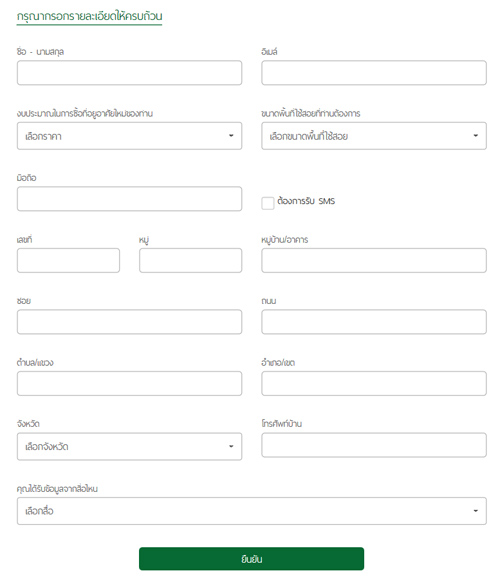Click the arrow on the province dropdown

click(x=231, y=446)
